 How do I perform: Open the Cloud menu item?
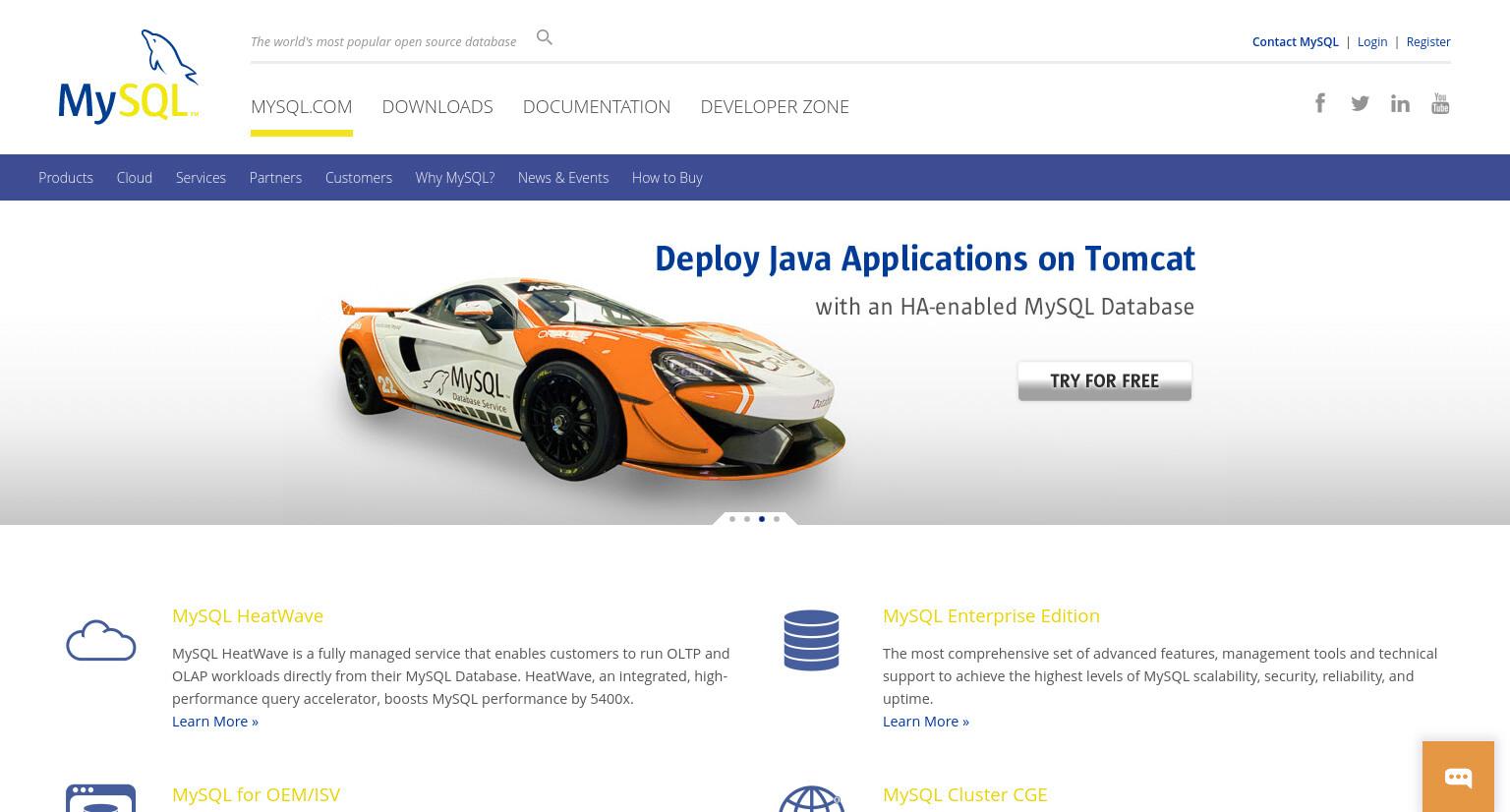click(135, 177)
